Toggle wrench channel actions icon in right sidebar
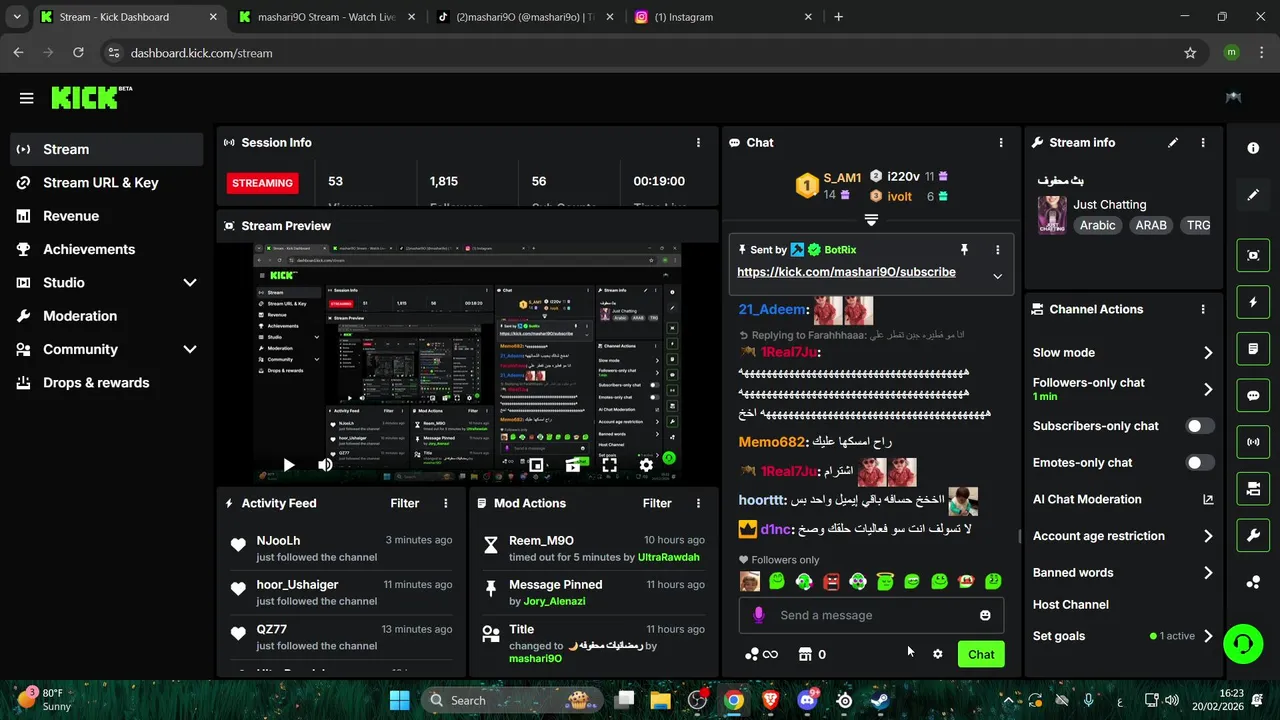The image size is (1280, 720). click(1253, 535)
